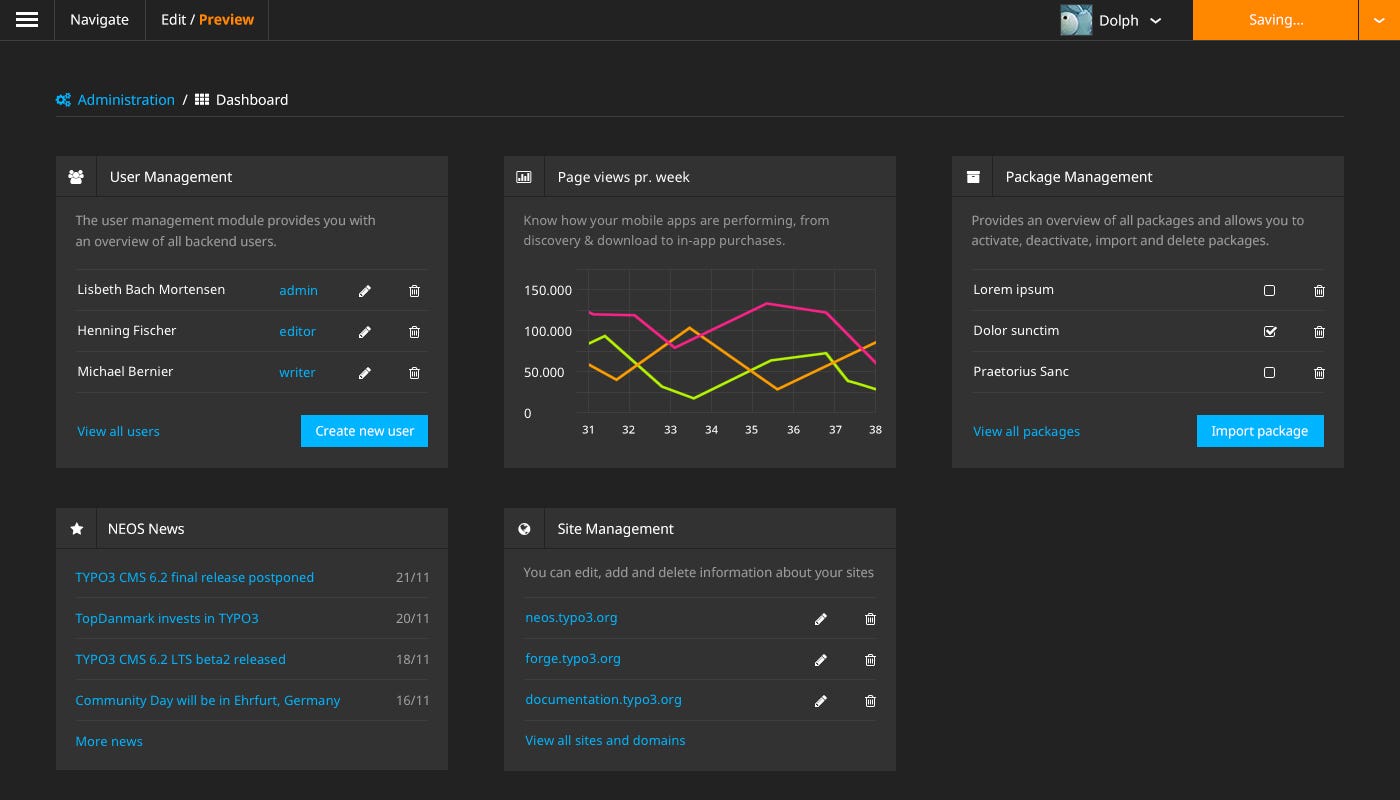Switch to Preview mode
The width and height of the screenshot is (1400, 800).
pos(226,19)
